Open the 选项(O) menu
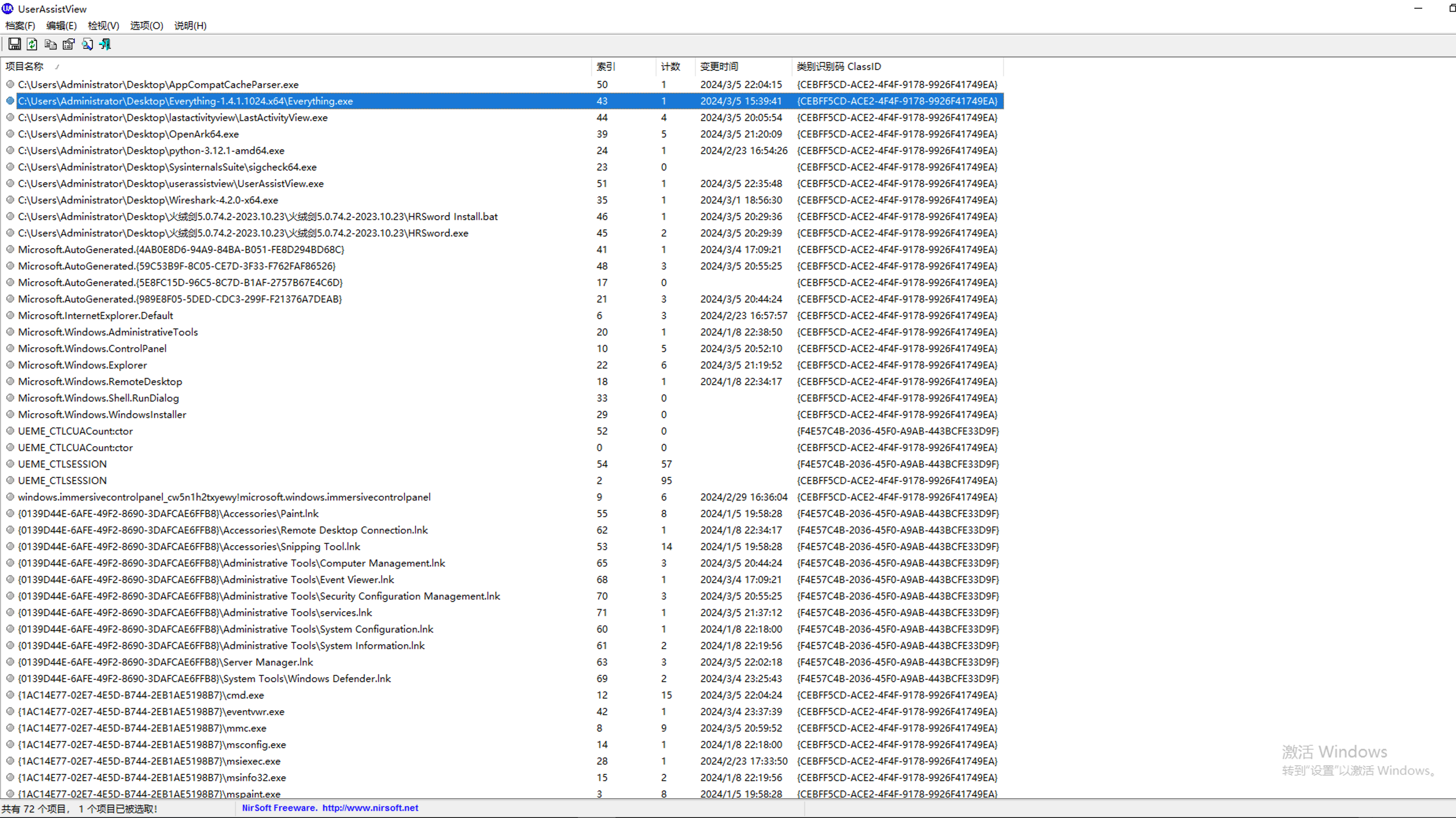Screen dimensions: 1456x818 click(x=146, y=26)
